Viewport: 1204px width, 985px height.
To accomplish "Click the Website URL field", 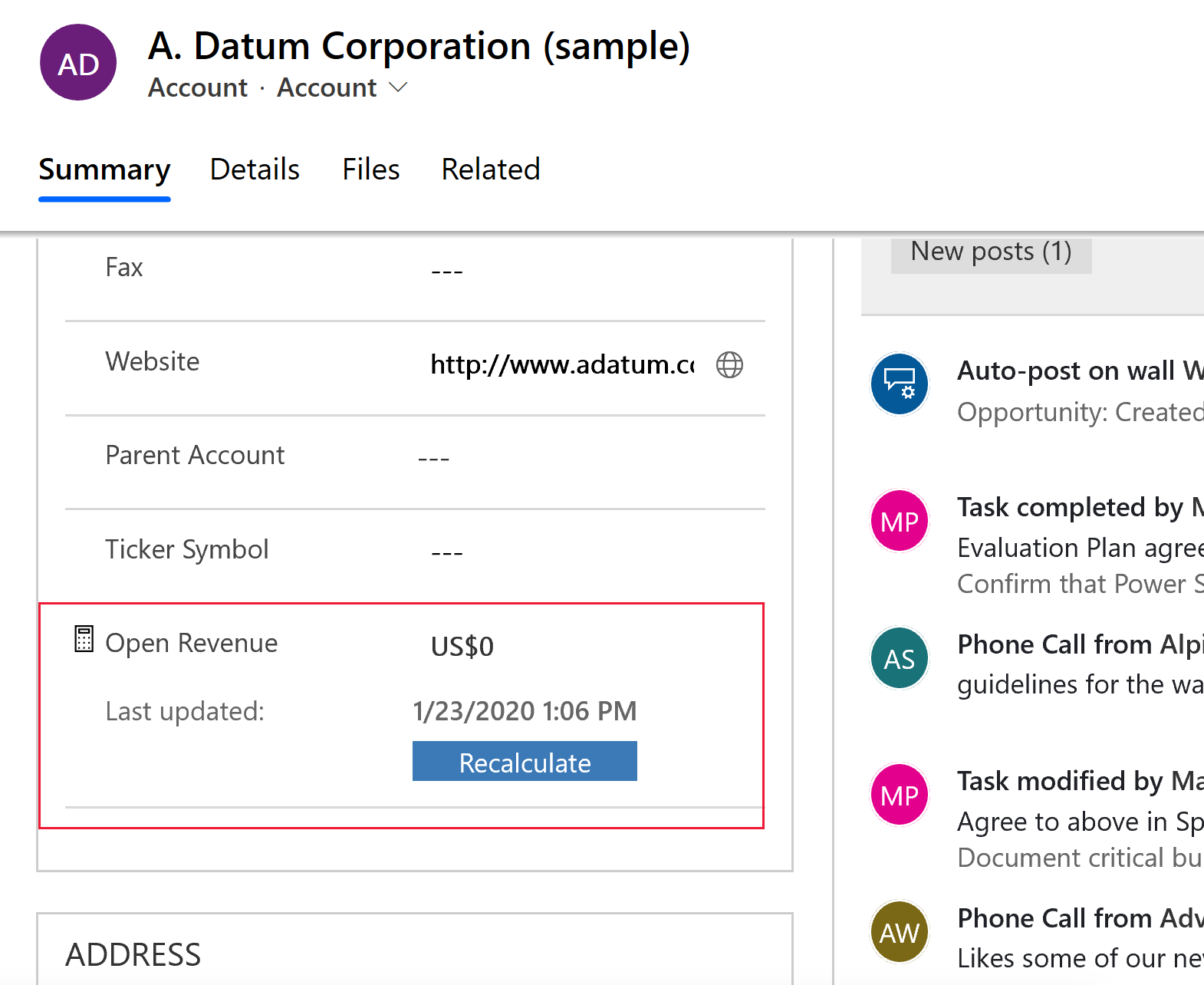I will click(562, 365).
